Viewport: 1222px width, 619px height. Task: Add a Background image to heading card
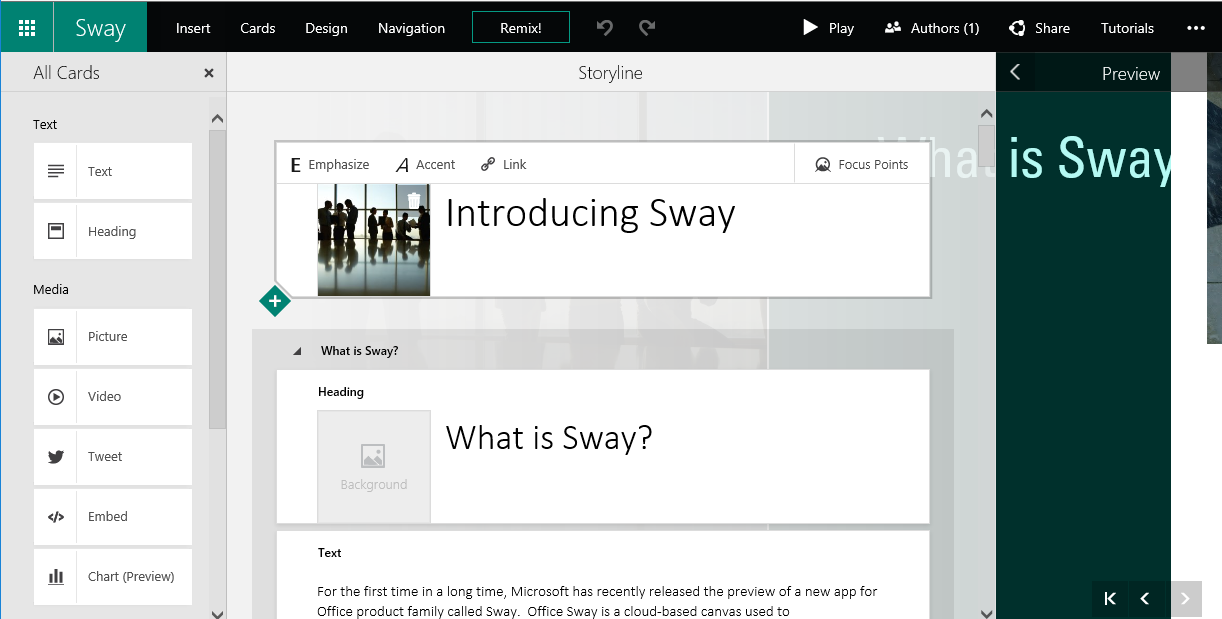pyautogui.click(x=374, y=467)
